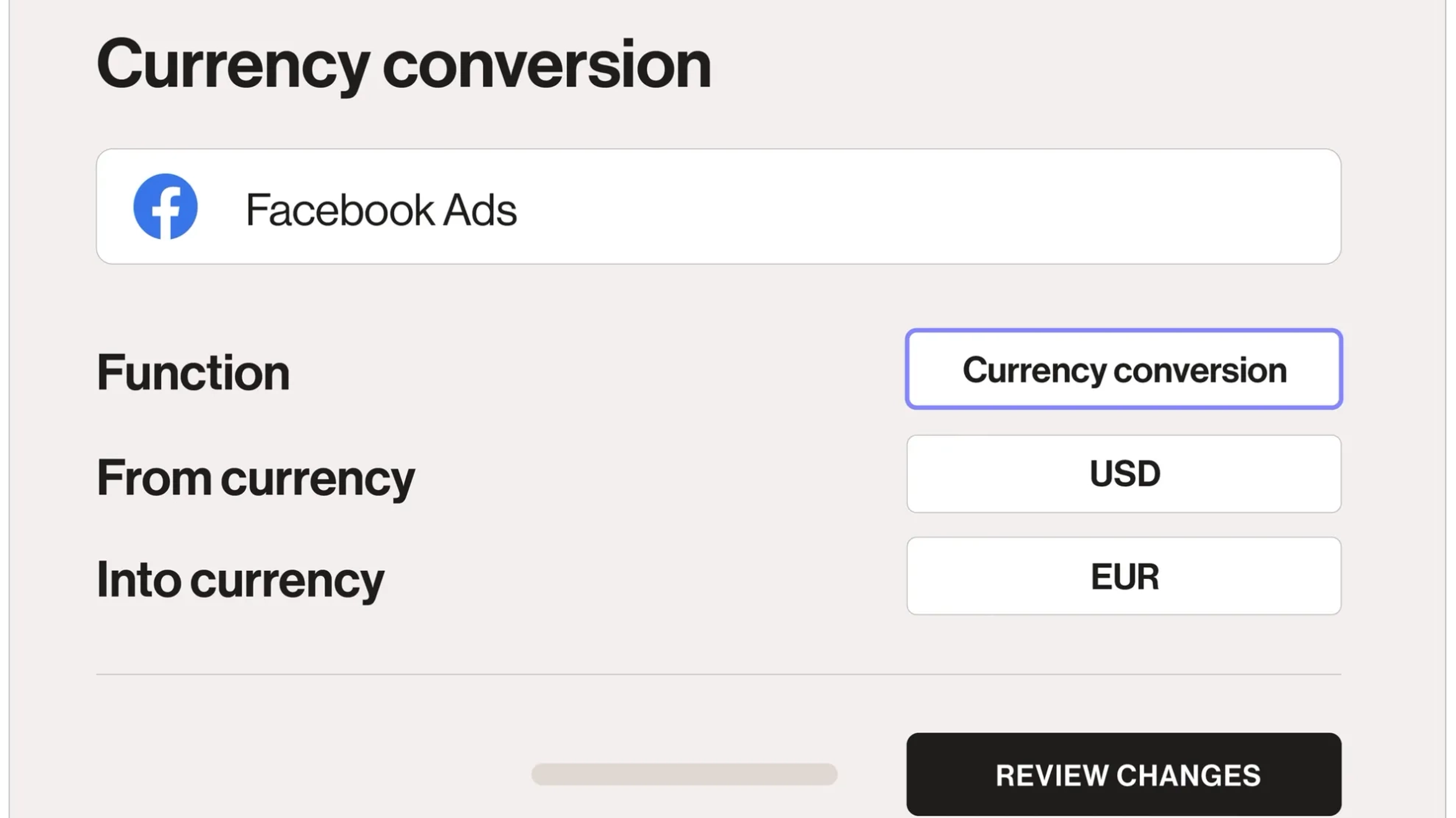Click the gray placeholder bar beside Review Changes
Image resolution: width=1456 pixels, height=818 pixels.
684,774
